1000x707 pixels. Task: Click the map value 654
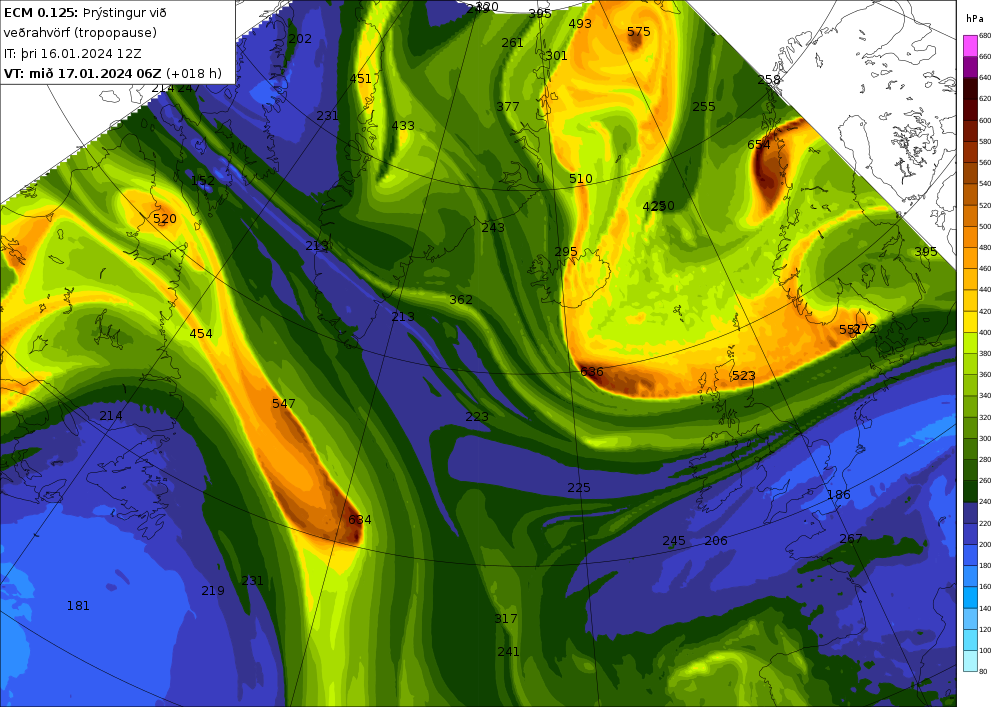tap(759, 145)
